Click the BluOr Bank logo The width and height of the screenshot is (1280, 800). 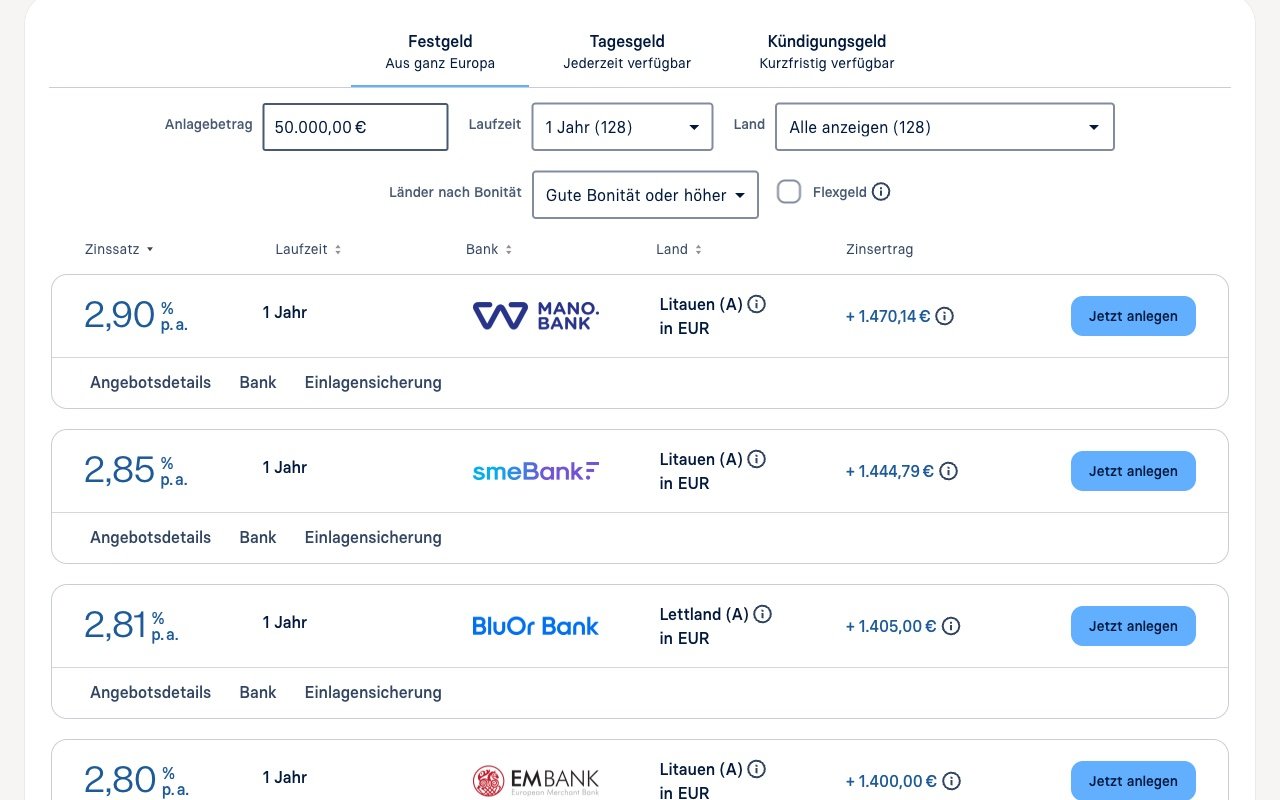coord(536,626)
